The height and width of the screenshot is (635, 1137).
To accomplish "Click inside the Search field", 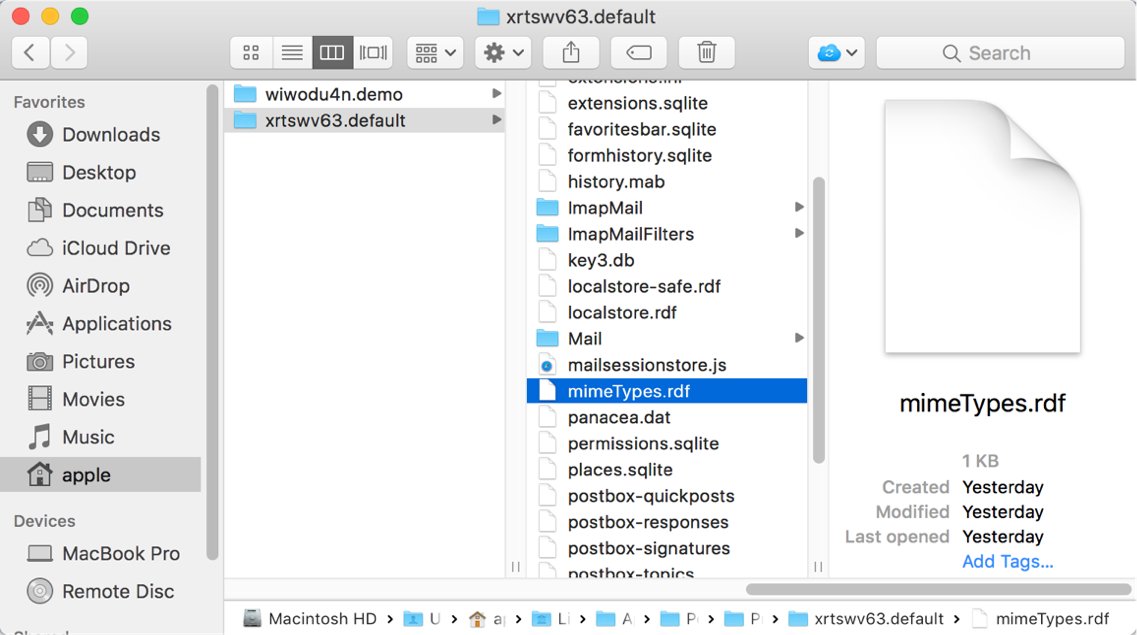I will coord(1000,52).
